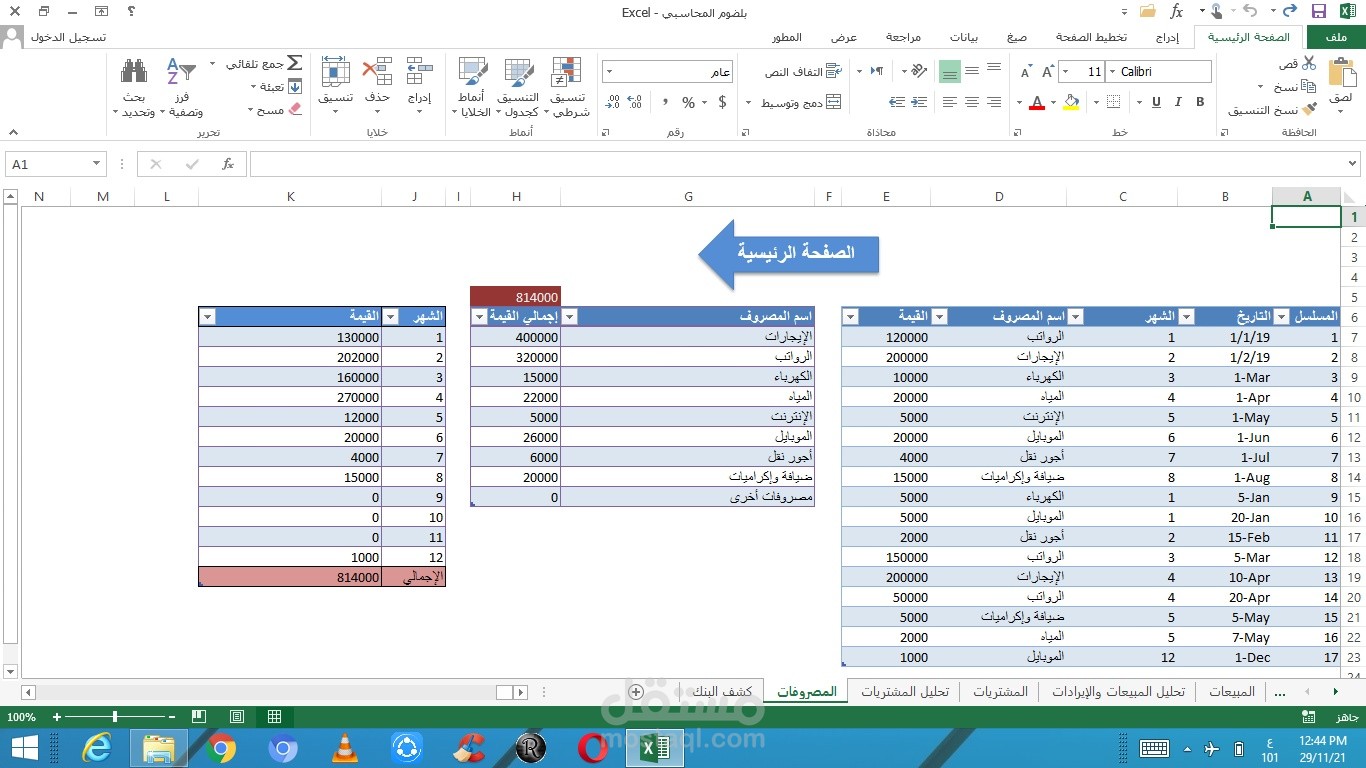Open Format as Table (التنسيق كجدول)
Screen dimensions: 1366x768
click(518, 87)
